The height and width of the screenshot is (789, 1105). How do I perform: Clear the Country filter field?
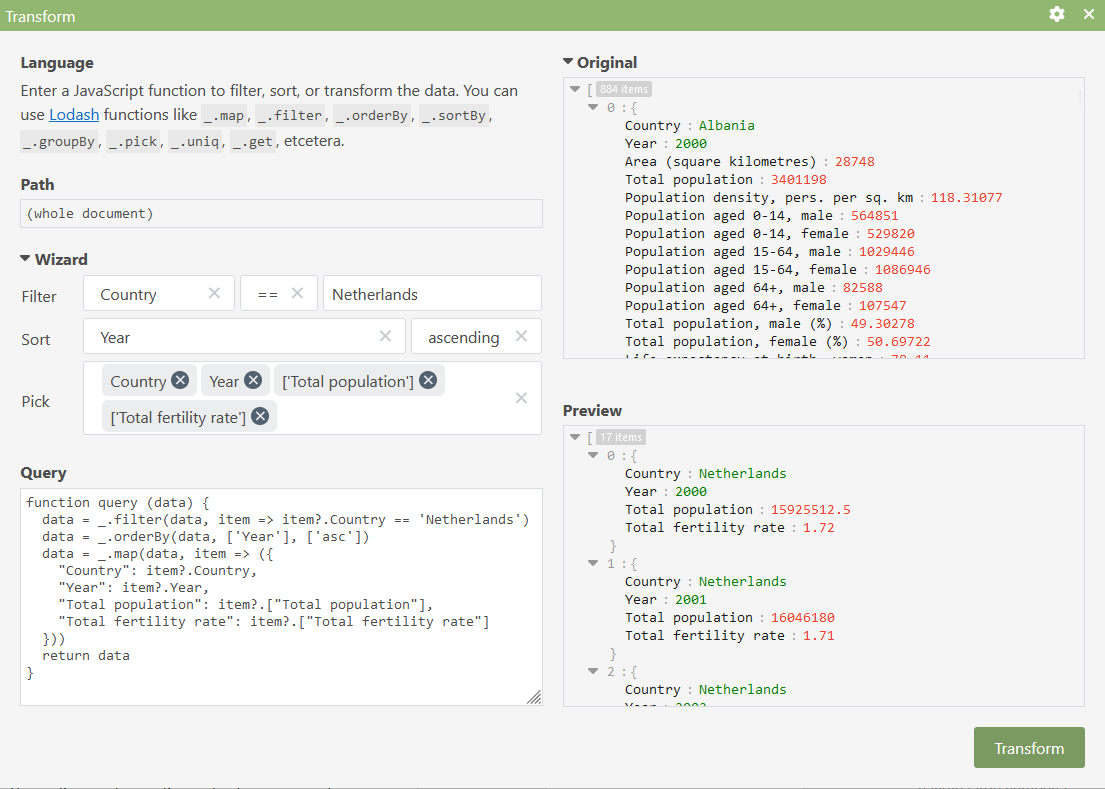pyautogui.click(x=214, y=293)
